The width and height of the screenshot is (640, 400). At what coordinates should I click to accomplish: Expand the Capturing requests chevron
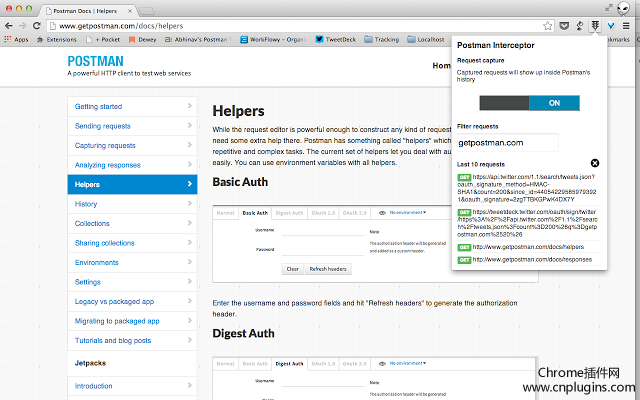189,145
